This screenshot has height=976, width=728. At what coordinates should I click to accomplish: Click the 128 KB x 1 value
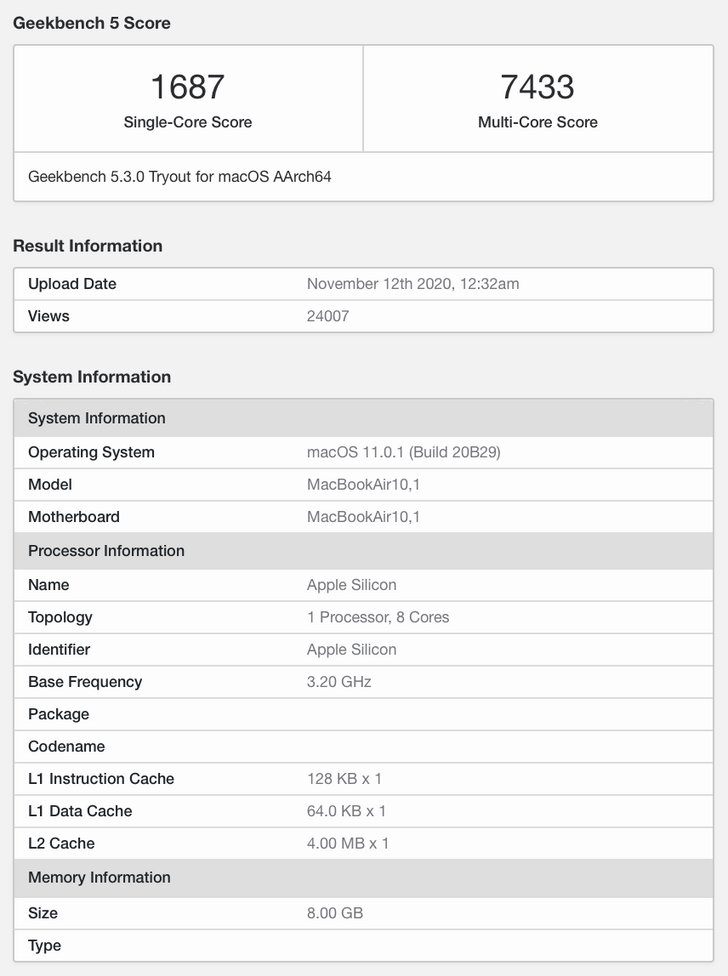tap(344, 779)
